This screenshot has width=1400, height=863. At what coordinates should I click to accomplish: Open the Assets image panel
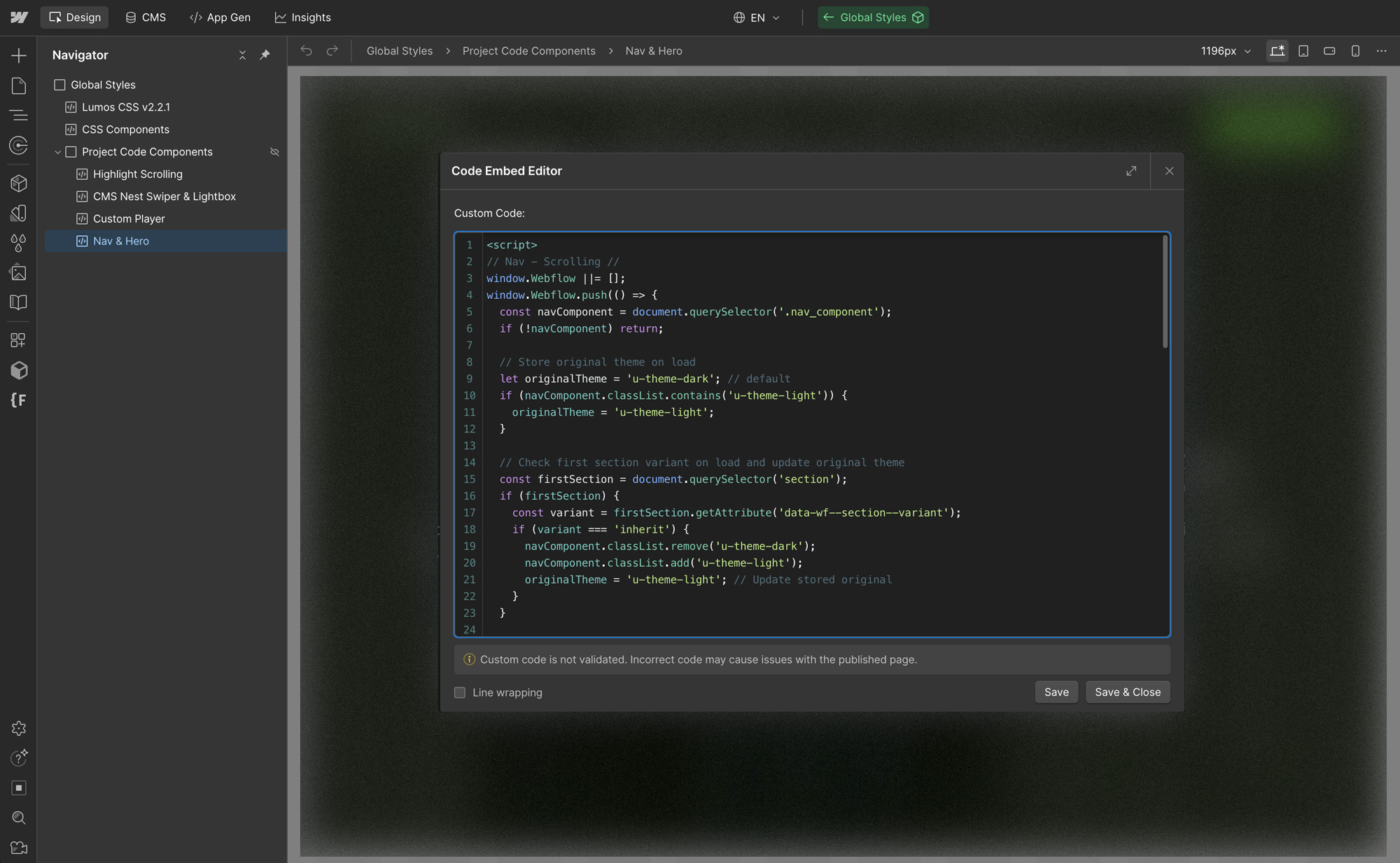19,272
